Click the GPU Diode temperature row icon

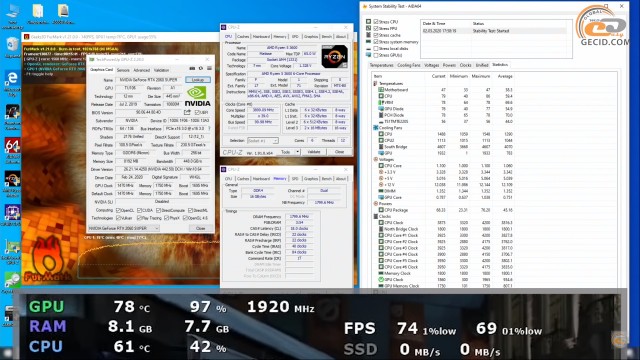[x=381, y=109]
